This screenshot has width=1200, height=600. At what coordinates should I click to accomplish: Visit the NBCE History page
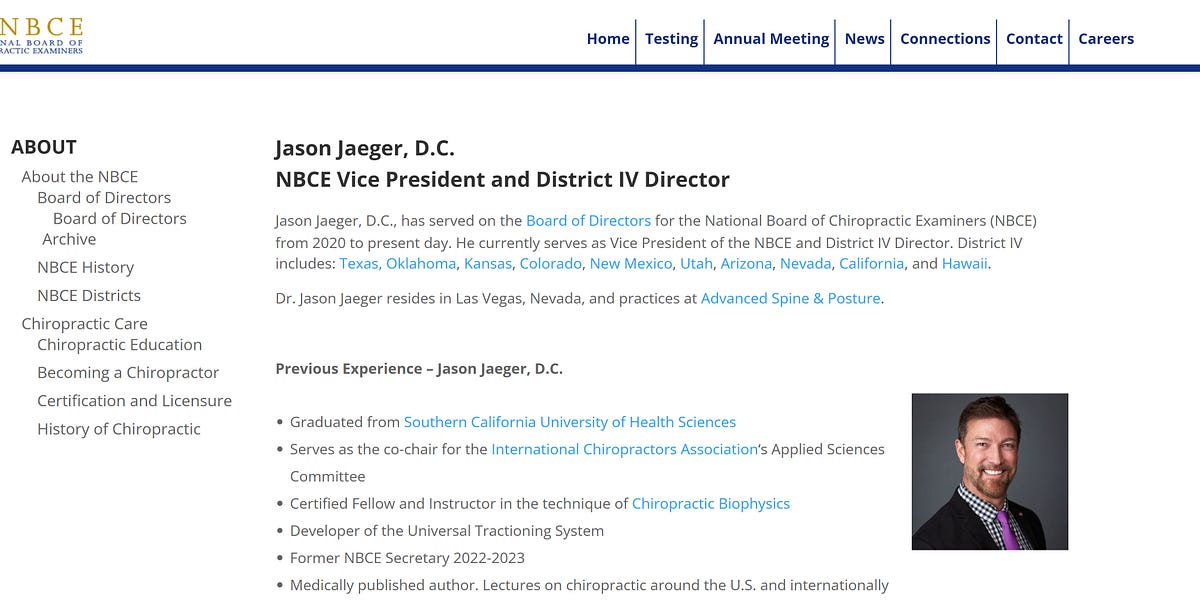point(85,267)
